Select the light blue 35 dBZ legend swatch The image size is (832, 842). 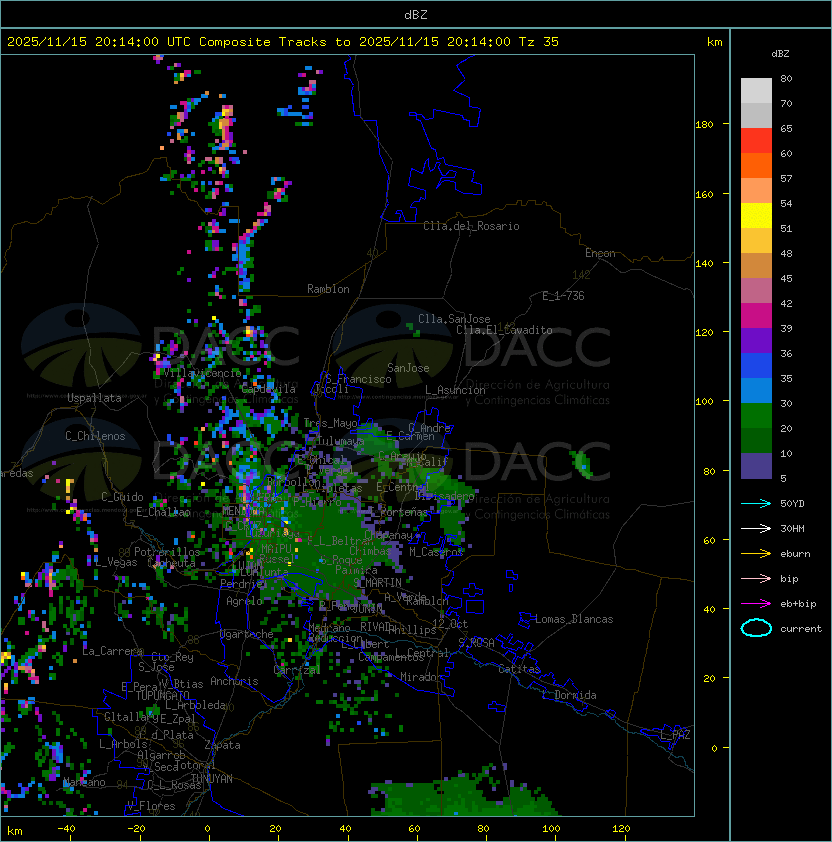[756, 391]
